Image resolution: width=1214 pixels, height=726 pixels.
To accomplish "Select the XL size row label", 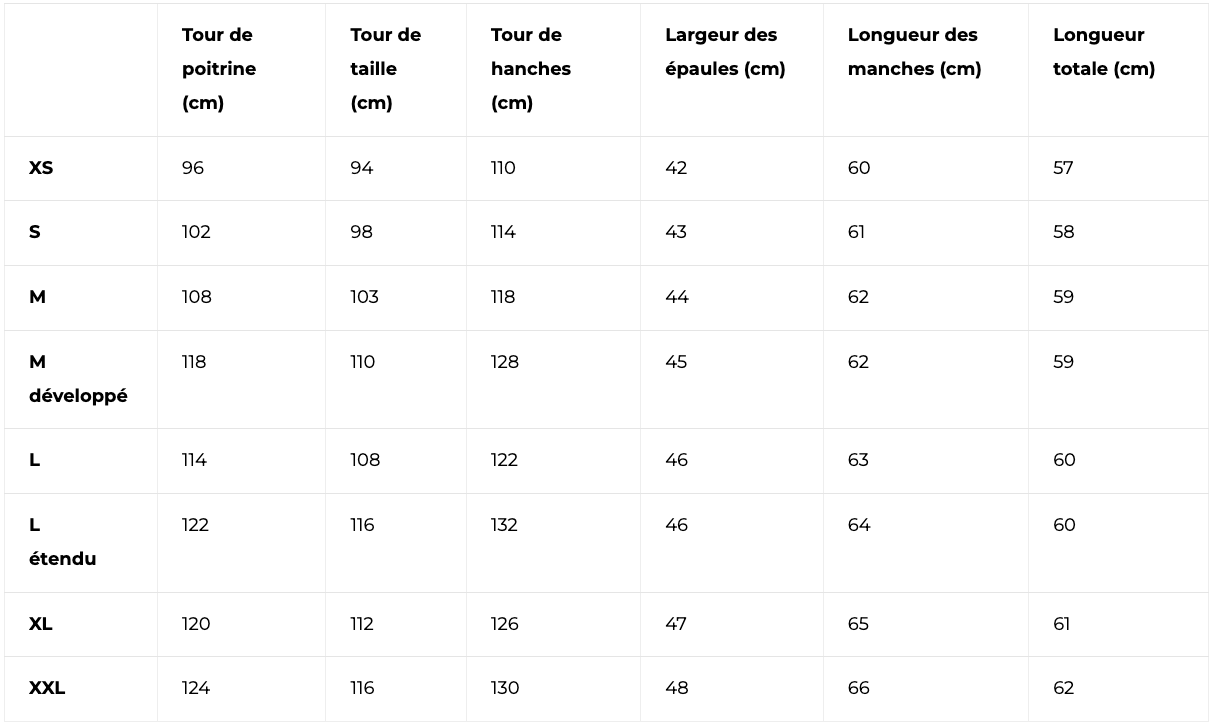I will click(40, 624).
